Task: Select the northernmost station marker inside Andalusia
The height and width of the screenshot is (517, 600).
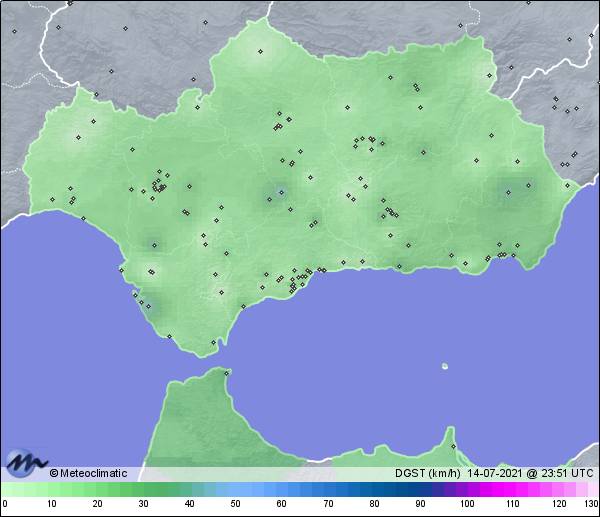Action: click(260, 51)
